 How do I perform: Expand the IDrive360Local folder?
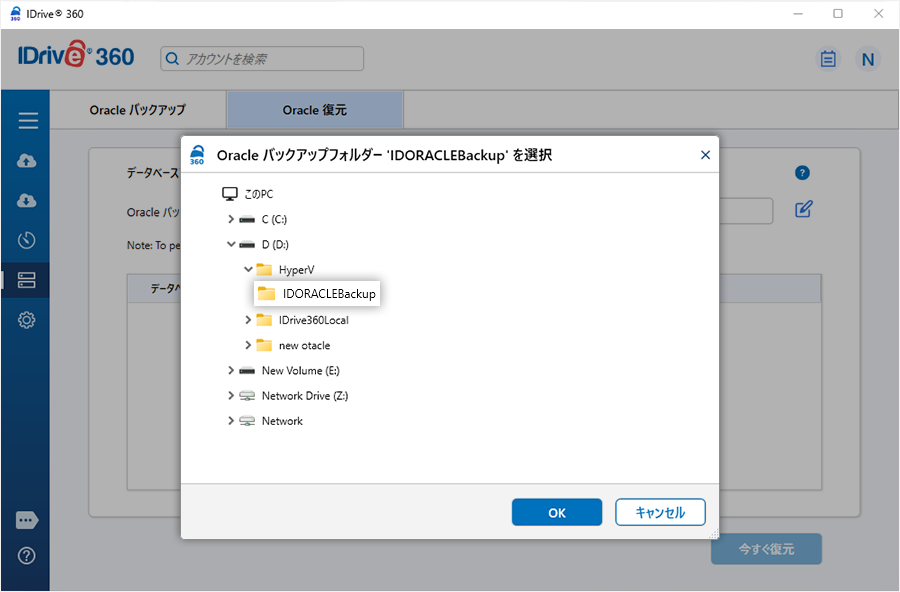point(249,320)
